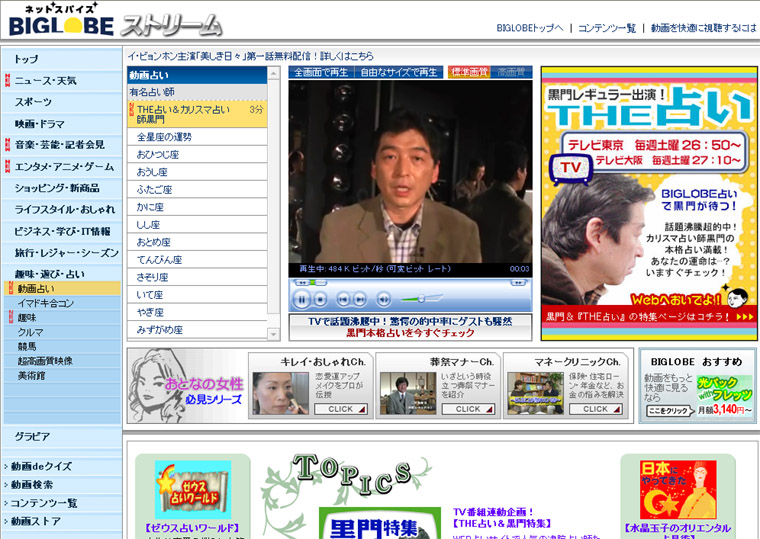Click the fast-forward button at right of player
This screenshot has height=539, width=760.
pyautogui.click(x=517, y=283)
